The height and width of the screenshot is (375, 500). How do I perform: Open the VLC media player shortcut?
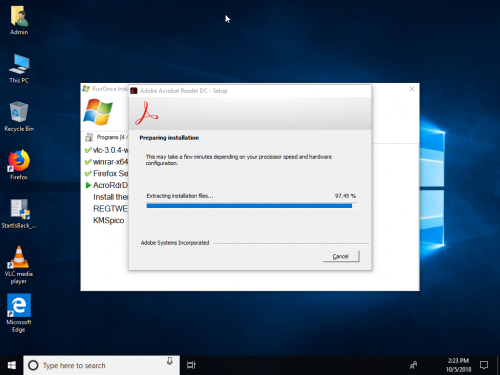coord(19,265)
